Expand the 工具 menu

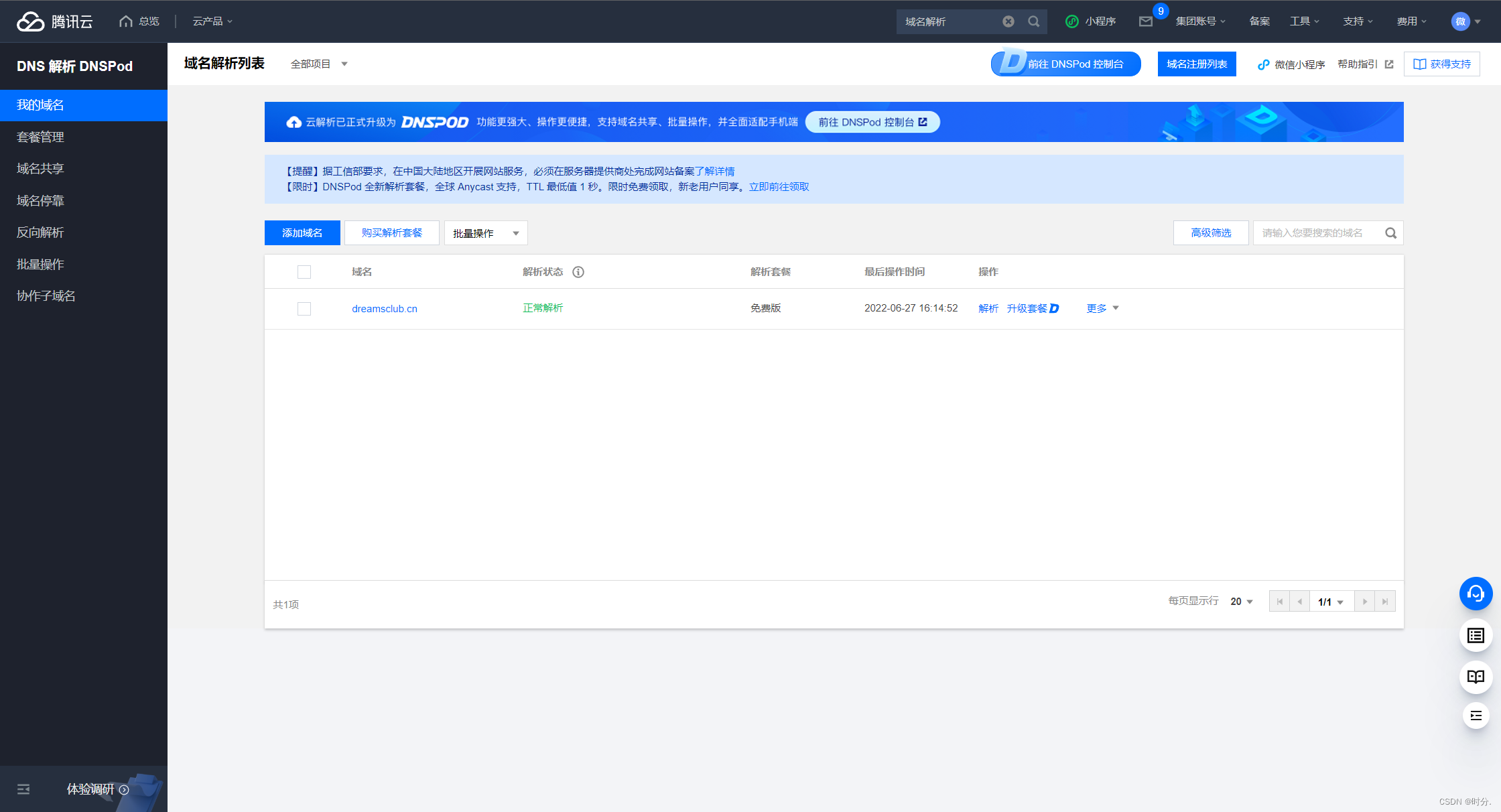click(x=1305, y=21)
